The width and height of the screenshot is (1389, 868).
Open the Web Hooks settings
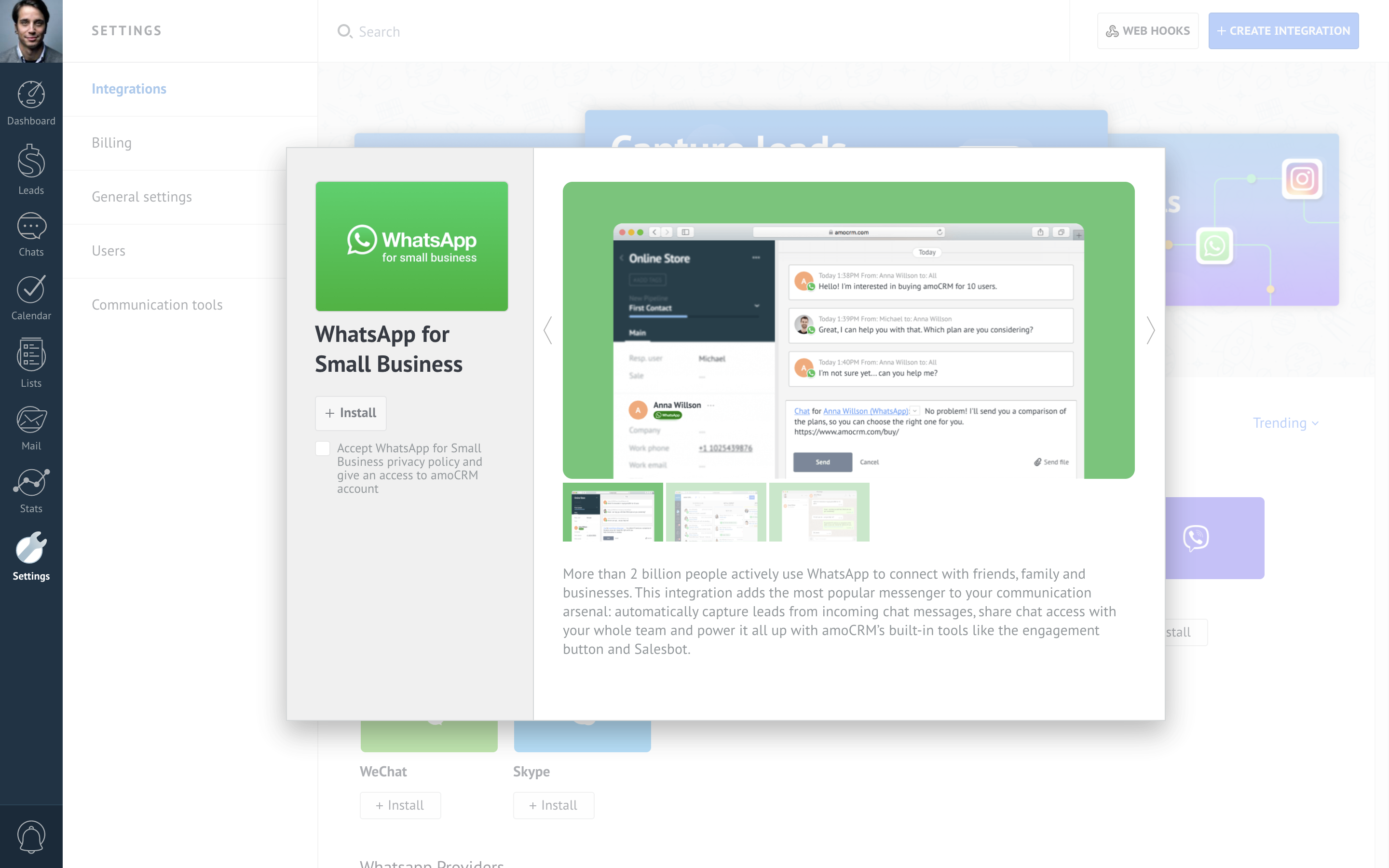click(1147, 30)
